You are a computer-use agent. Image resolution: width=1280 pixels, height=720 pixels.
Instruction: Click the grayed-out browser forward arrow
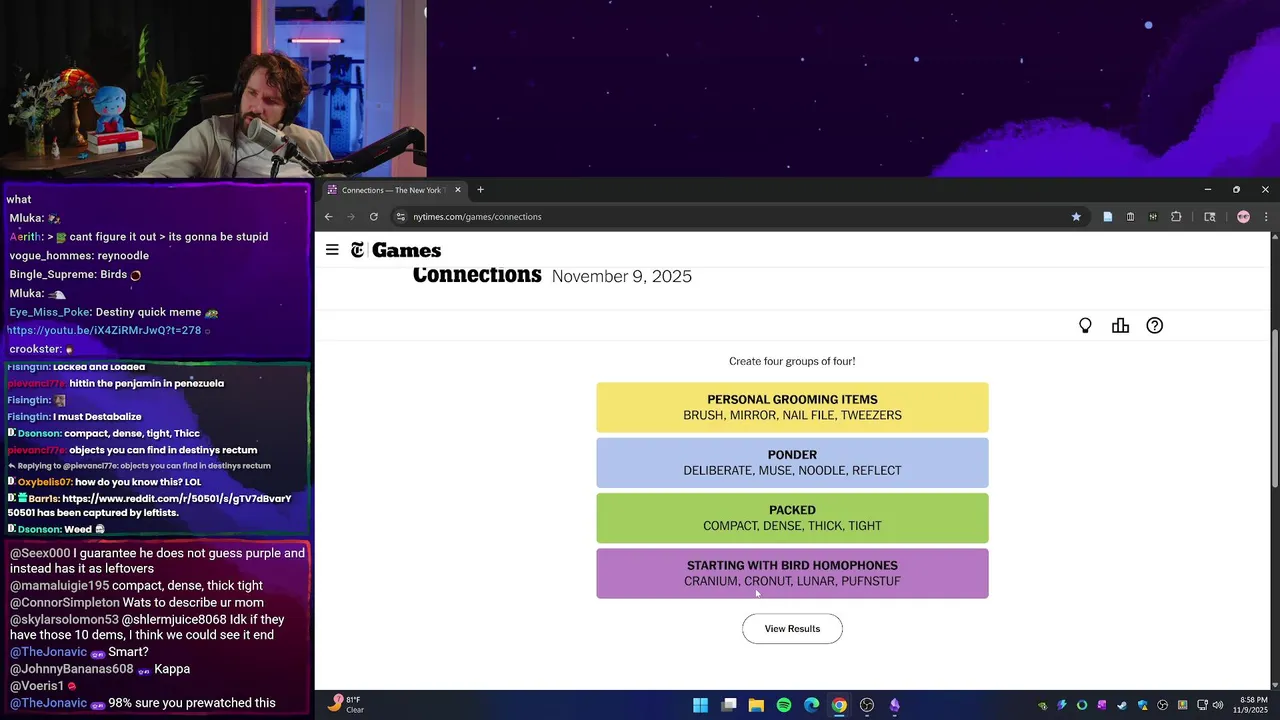click(x=351, y=217)
